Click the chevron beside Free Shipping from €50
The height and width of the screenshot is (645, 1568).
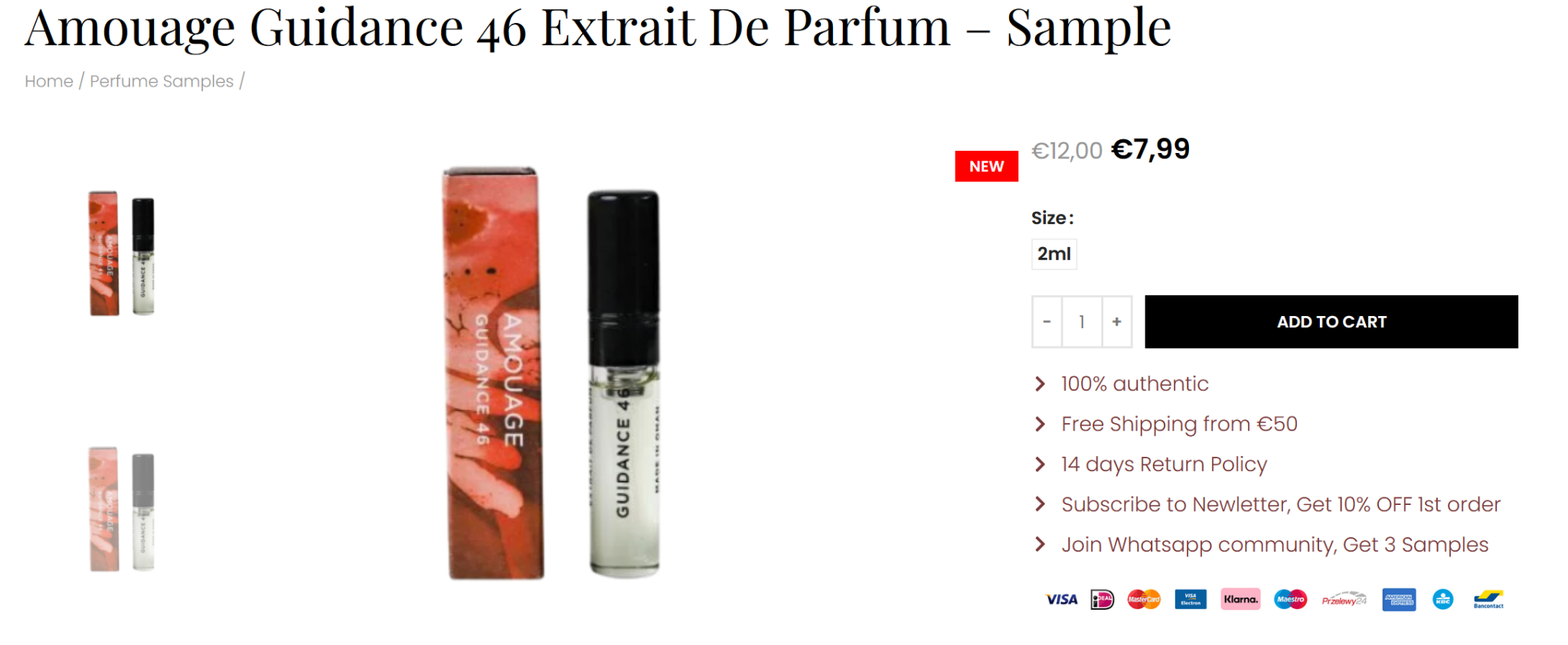click(1040, 424)
